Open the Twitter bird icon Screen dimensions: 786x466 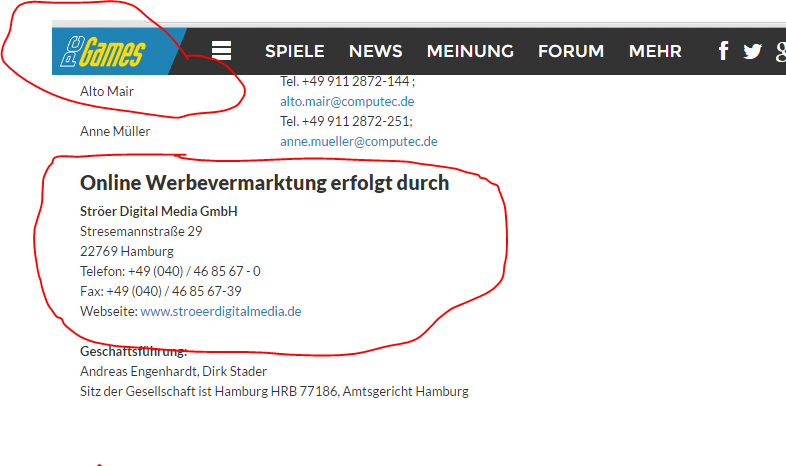click(752, 51)
